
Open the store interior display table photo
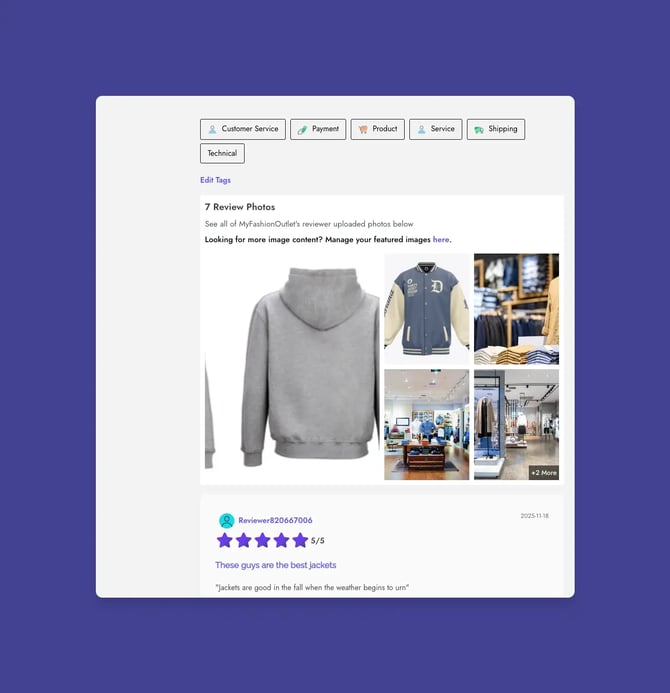click(x=426, y=424)
